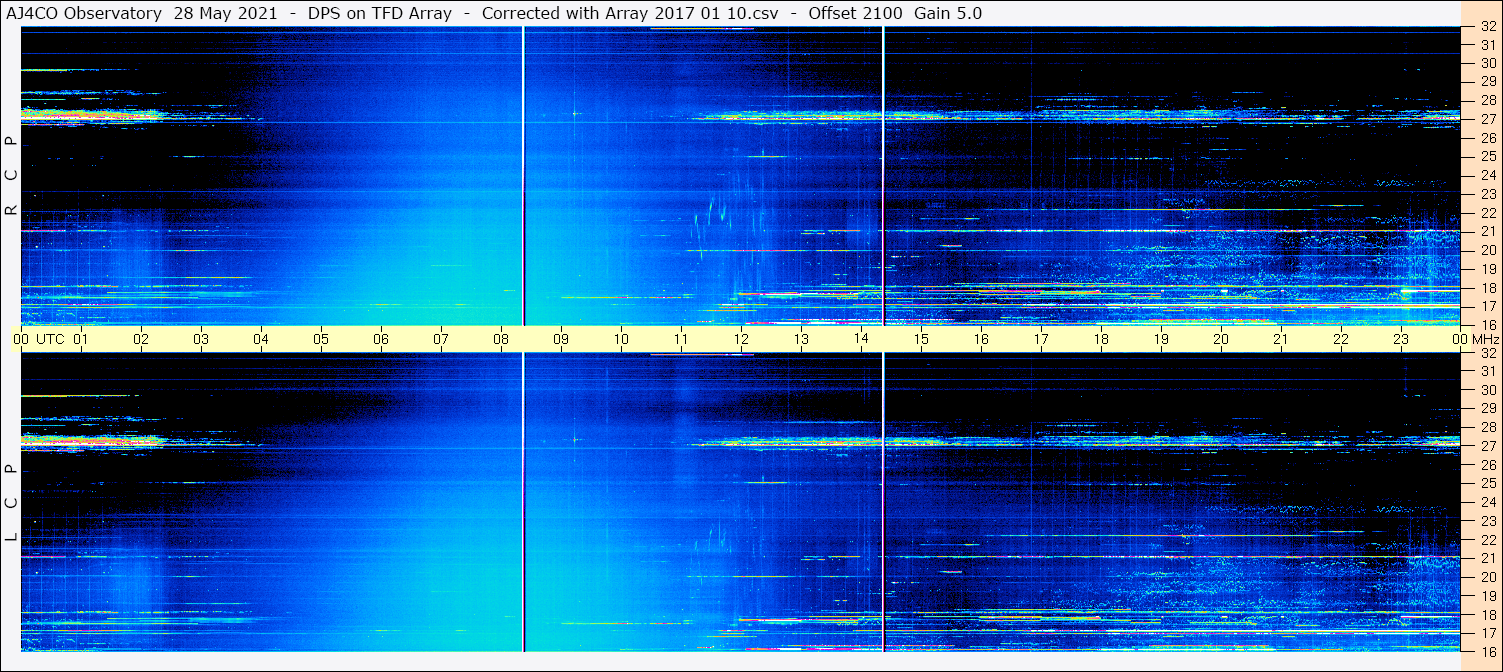Click the 14 hour label on time axis
Image resolution: width=1503 pixels, height=672 pixels.
click(861, 339)
